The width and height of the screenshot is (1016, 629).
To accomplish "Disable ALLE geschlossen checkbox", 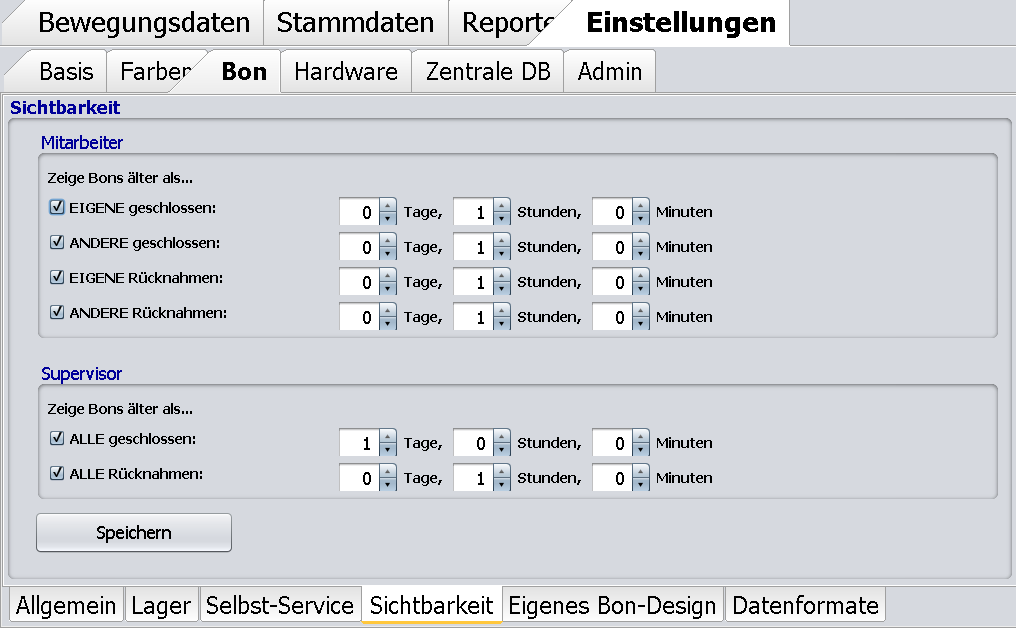I will pyautogui.click(x=57, y=438).
